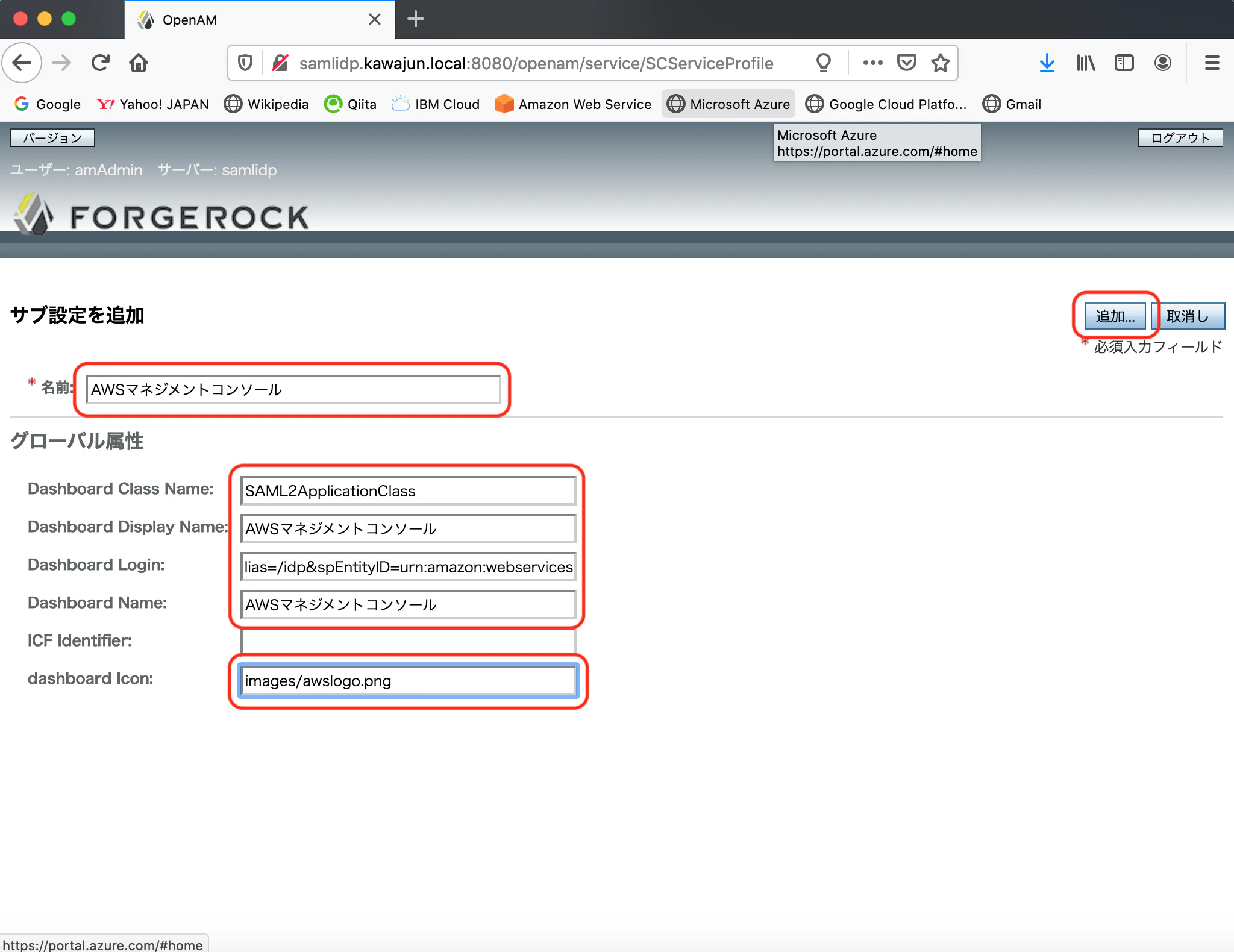Open the Google Cloud Platform bookmark
The height and width of the screenshot is (952, 1234).
tap(886, 104)
